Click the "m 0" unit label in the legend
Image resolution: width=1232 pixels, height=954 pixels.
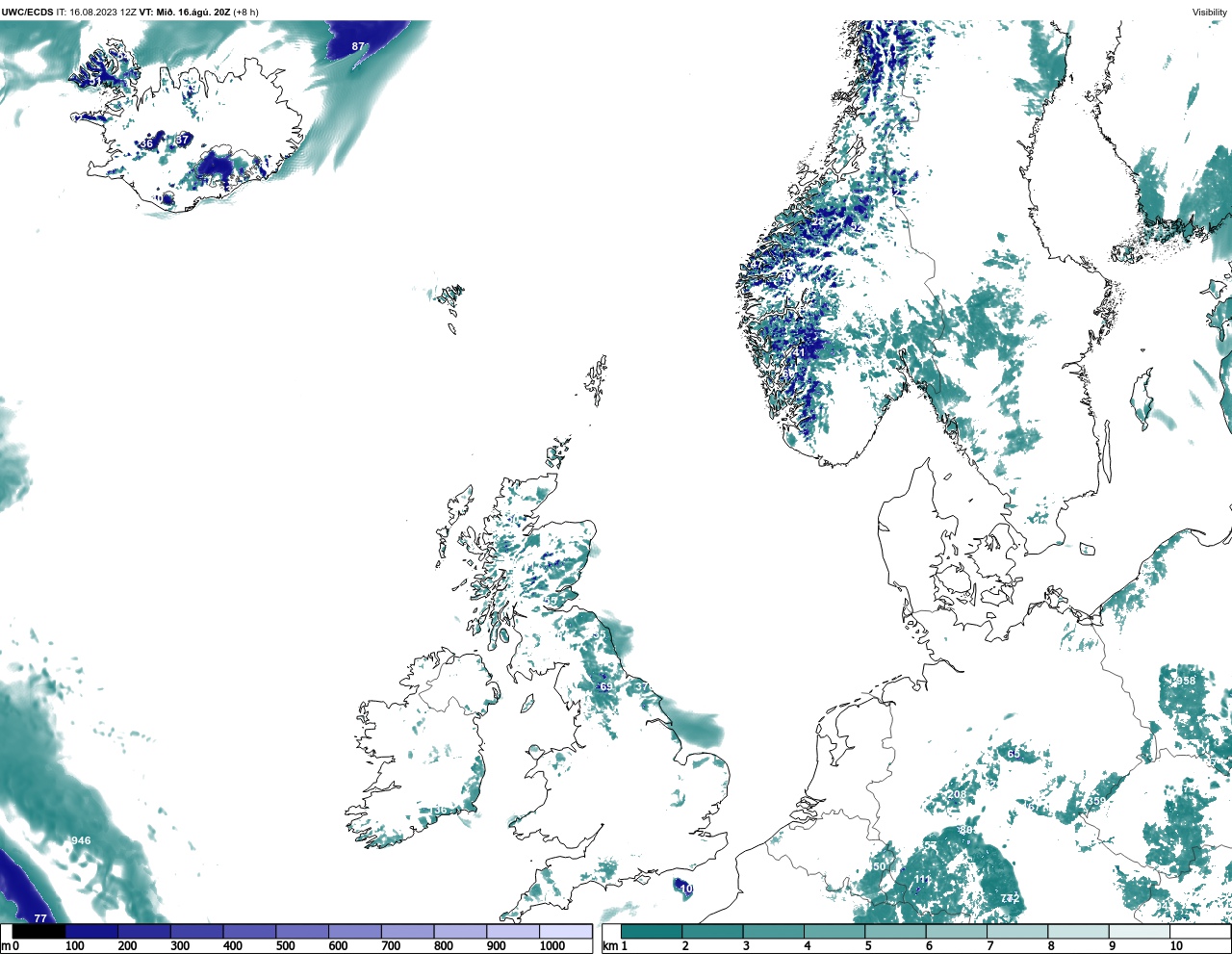[10, 946]
